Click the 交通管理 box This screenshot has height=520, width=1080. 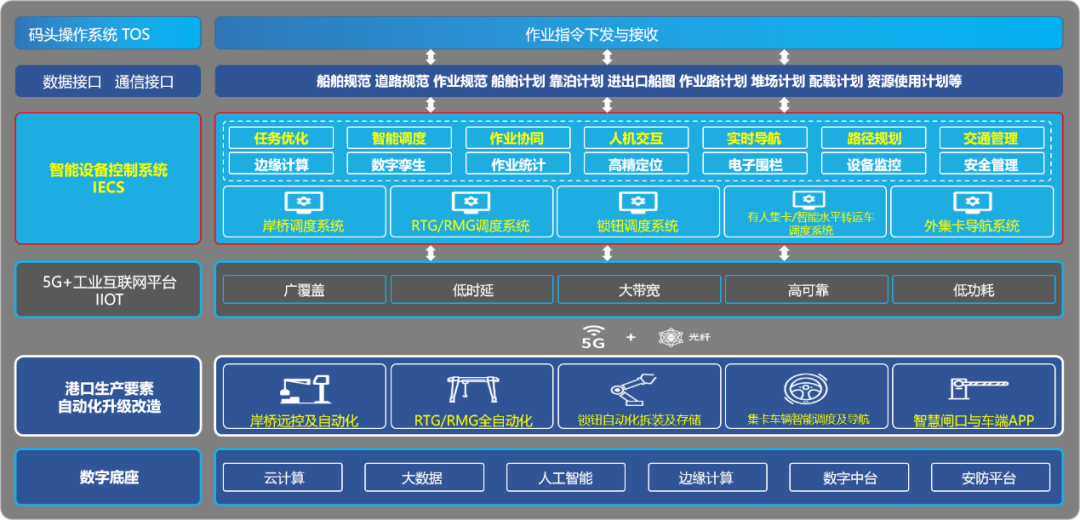992,138
